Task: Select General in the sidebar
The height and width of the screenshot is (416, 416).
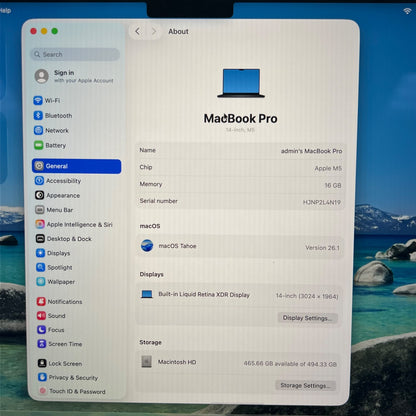Action: tap(77, 166)
